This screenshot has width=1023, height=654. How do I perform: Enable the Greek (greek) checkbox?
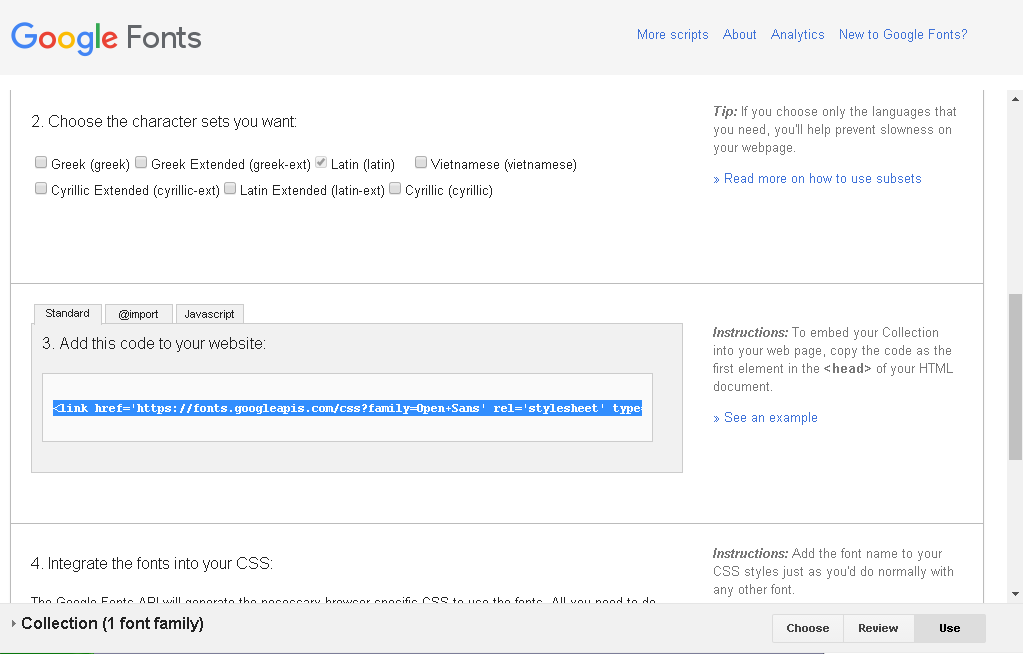pyautogui.click(x=41, y=163)
